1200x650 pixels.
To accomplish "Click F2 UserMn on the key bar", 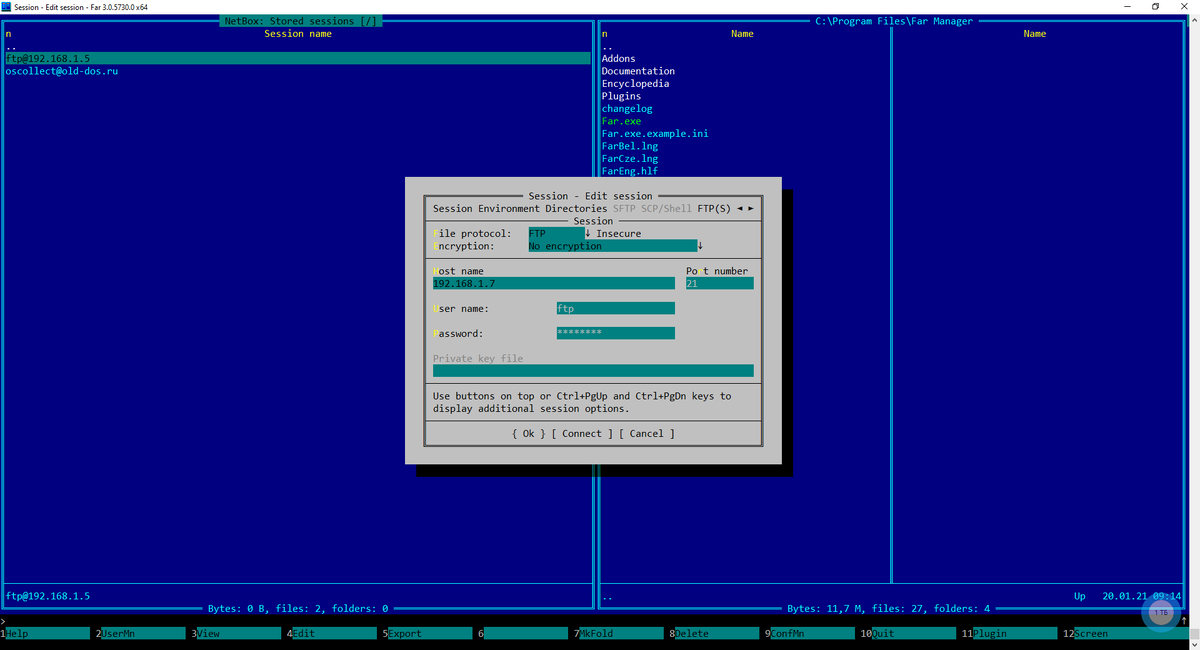I will (x=142, y=634).
